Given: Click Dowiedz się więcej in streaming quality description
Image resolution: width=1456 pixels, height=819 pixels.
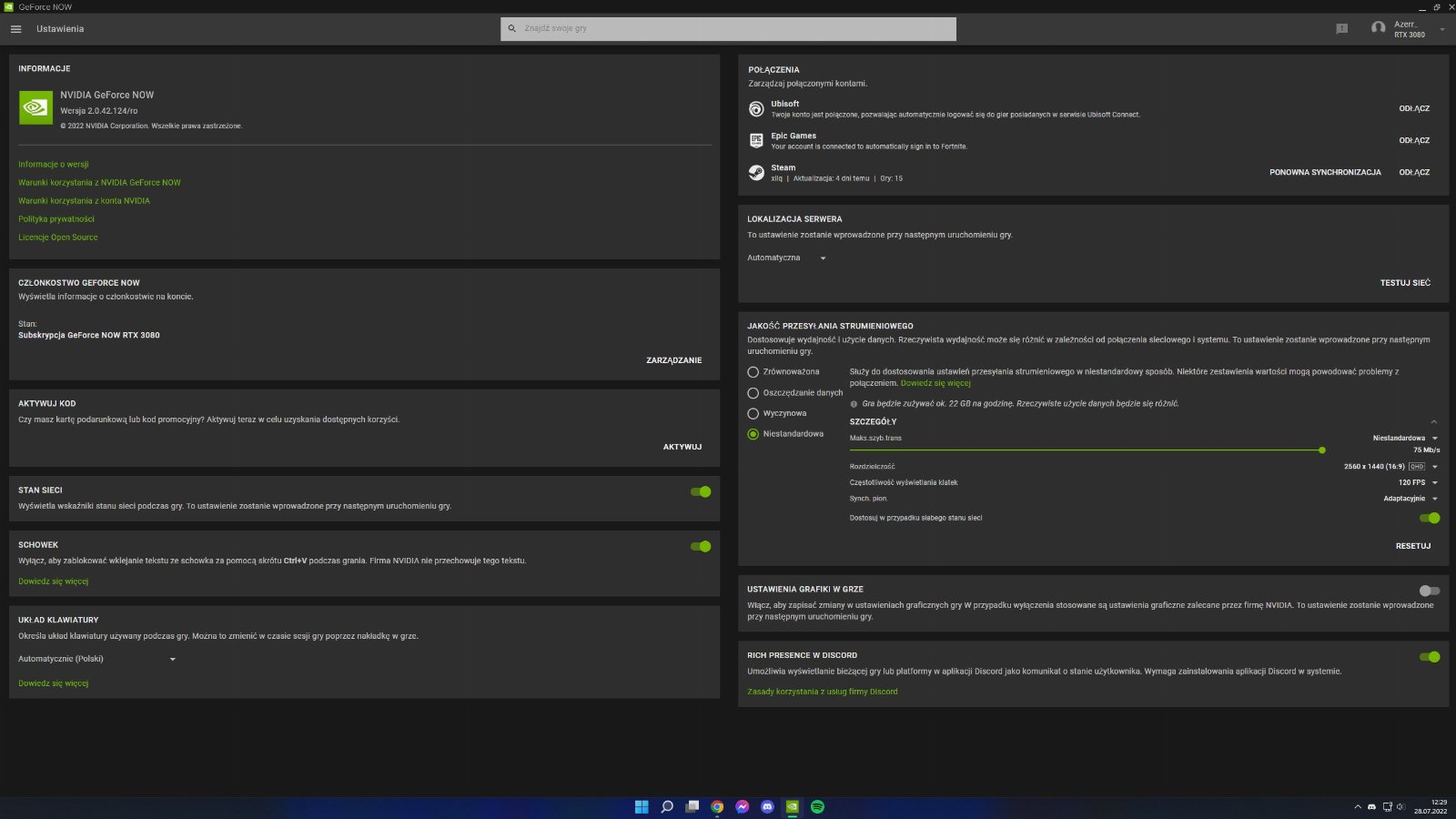Looking at the screenshot, I should click(x=935, y=383).
